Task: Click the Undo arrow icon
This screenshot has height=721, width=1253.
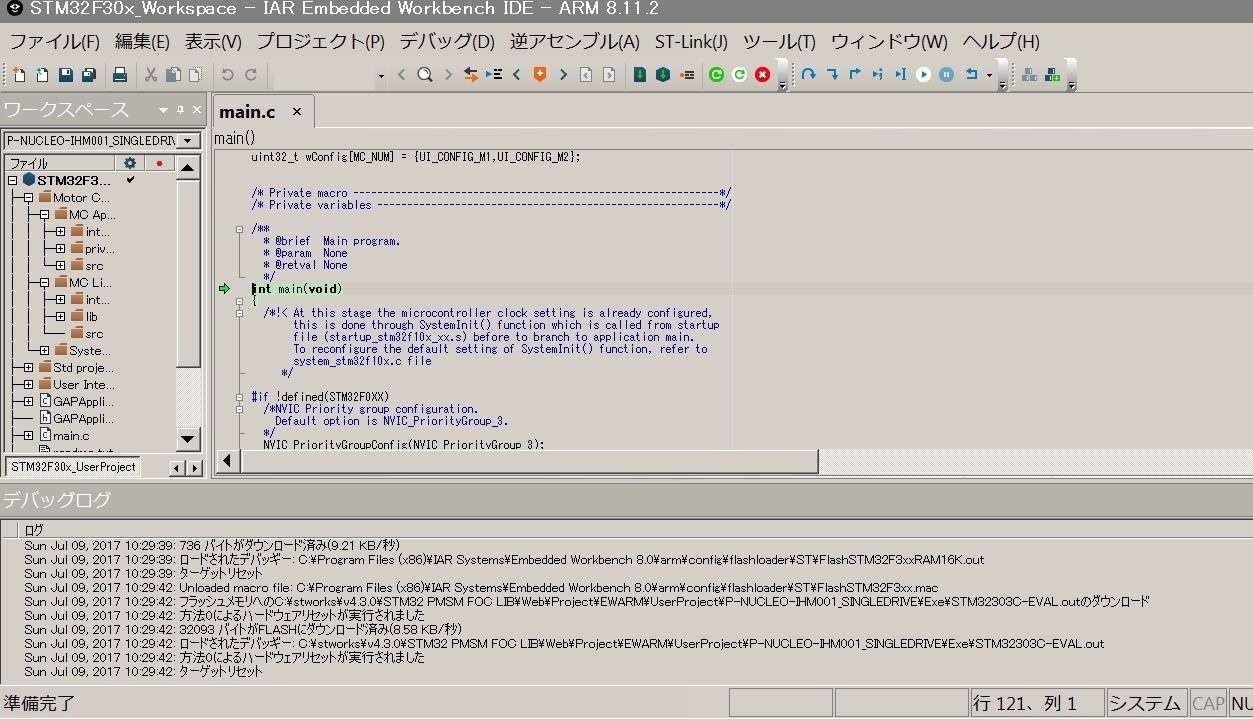Action: [227, 75]
